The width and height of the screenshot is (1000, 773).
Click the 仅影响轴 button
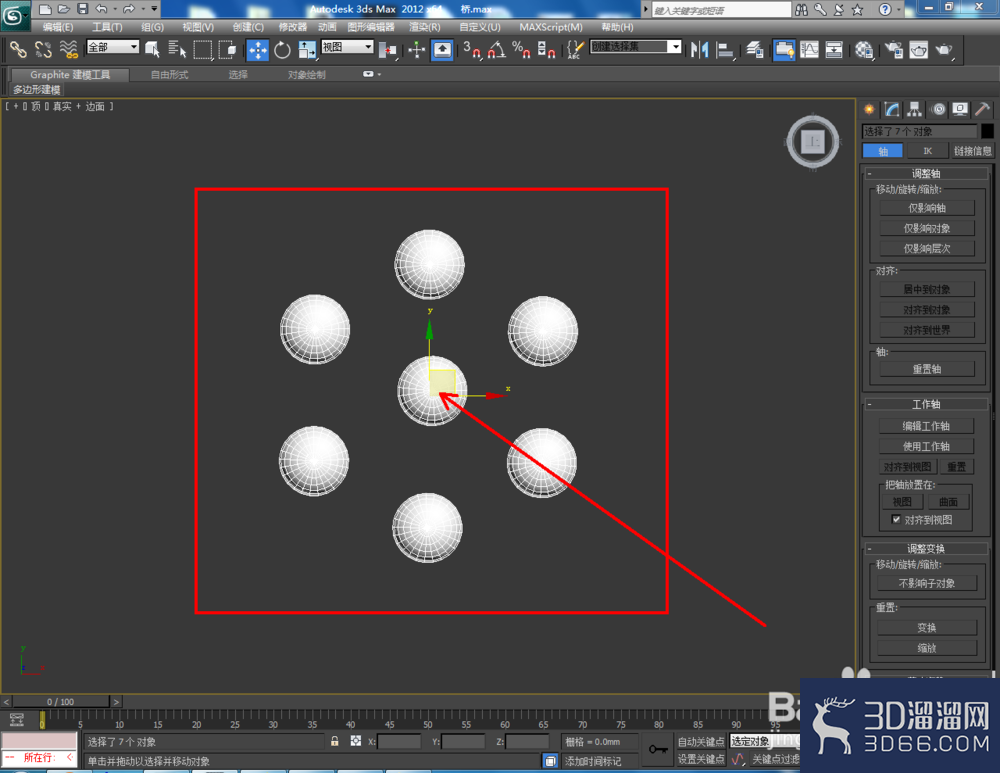click(x=927, y=208)
